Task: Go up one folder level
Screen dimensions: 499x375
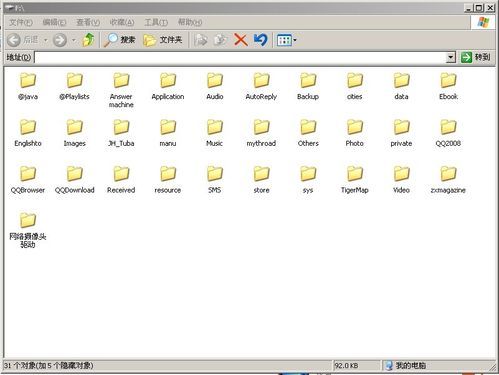Action: [89, 40]
